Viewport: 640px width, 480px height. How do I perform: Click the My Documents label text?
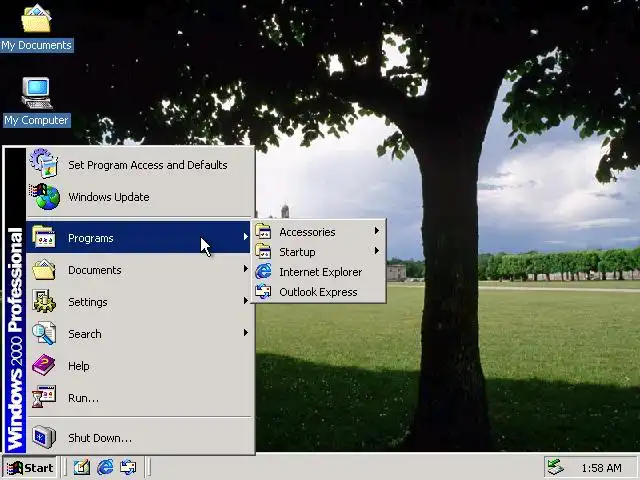(x=36, y=45)
